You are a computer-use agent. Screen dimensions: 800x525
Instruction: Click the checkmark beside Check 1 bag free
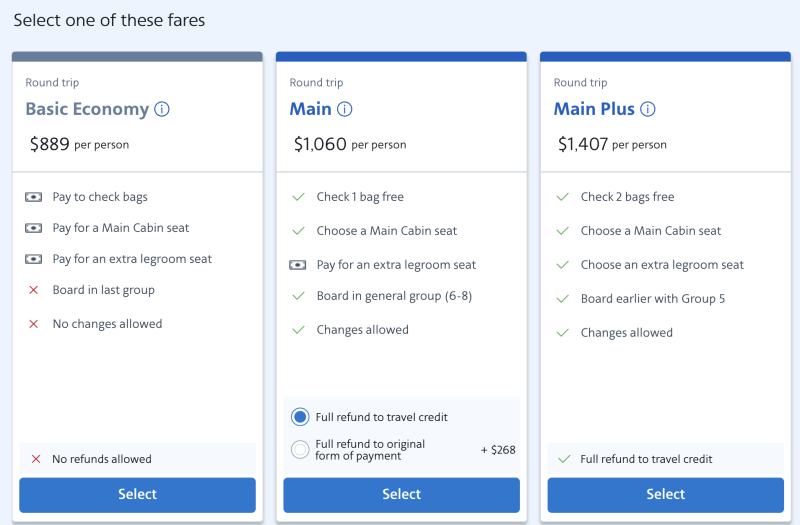(x=298, y=197)
